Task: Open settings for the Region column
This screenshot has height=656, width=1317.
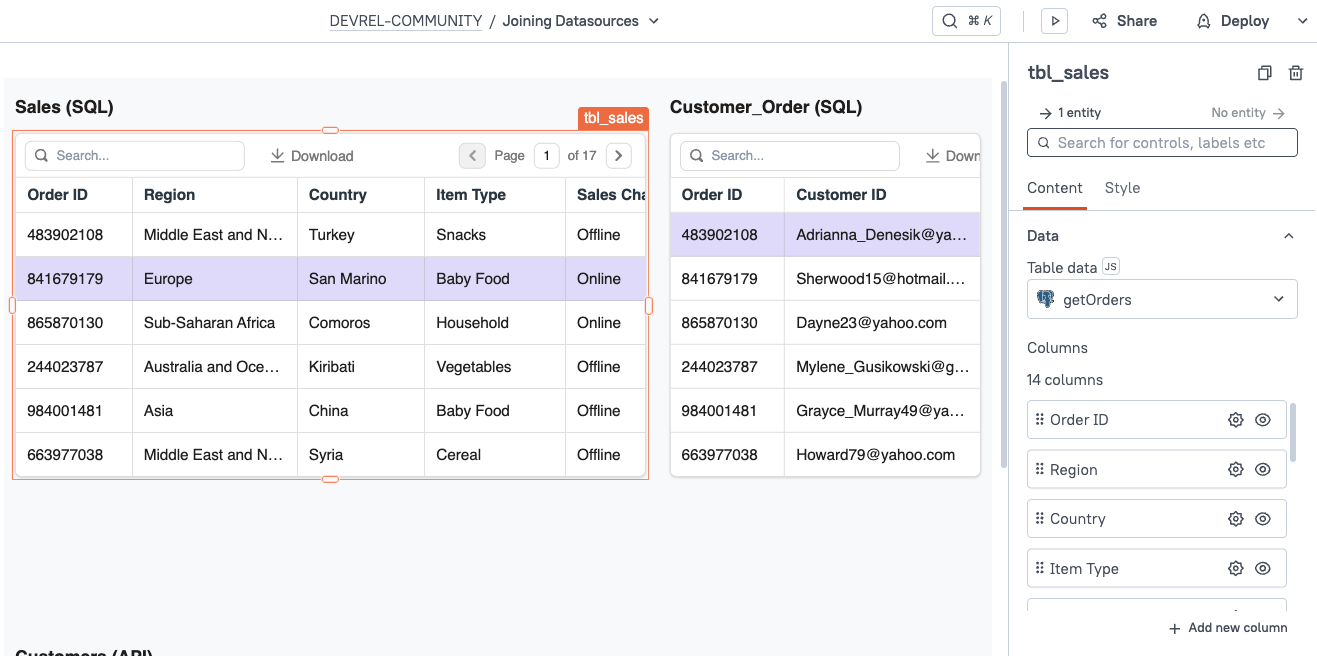Action: point(1235,468)
